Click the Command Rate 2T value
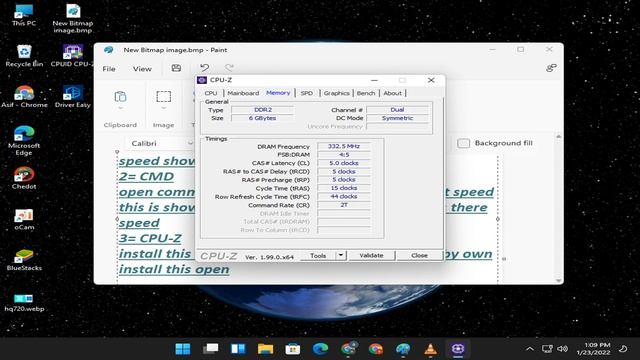Screen dimensions: 640x360 344,205
